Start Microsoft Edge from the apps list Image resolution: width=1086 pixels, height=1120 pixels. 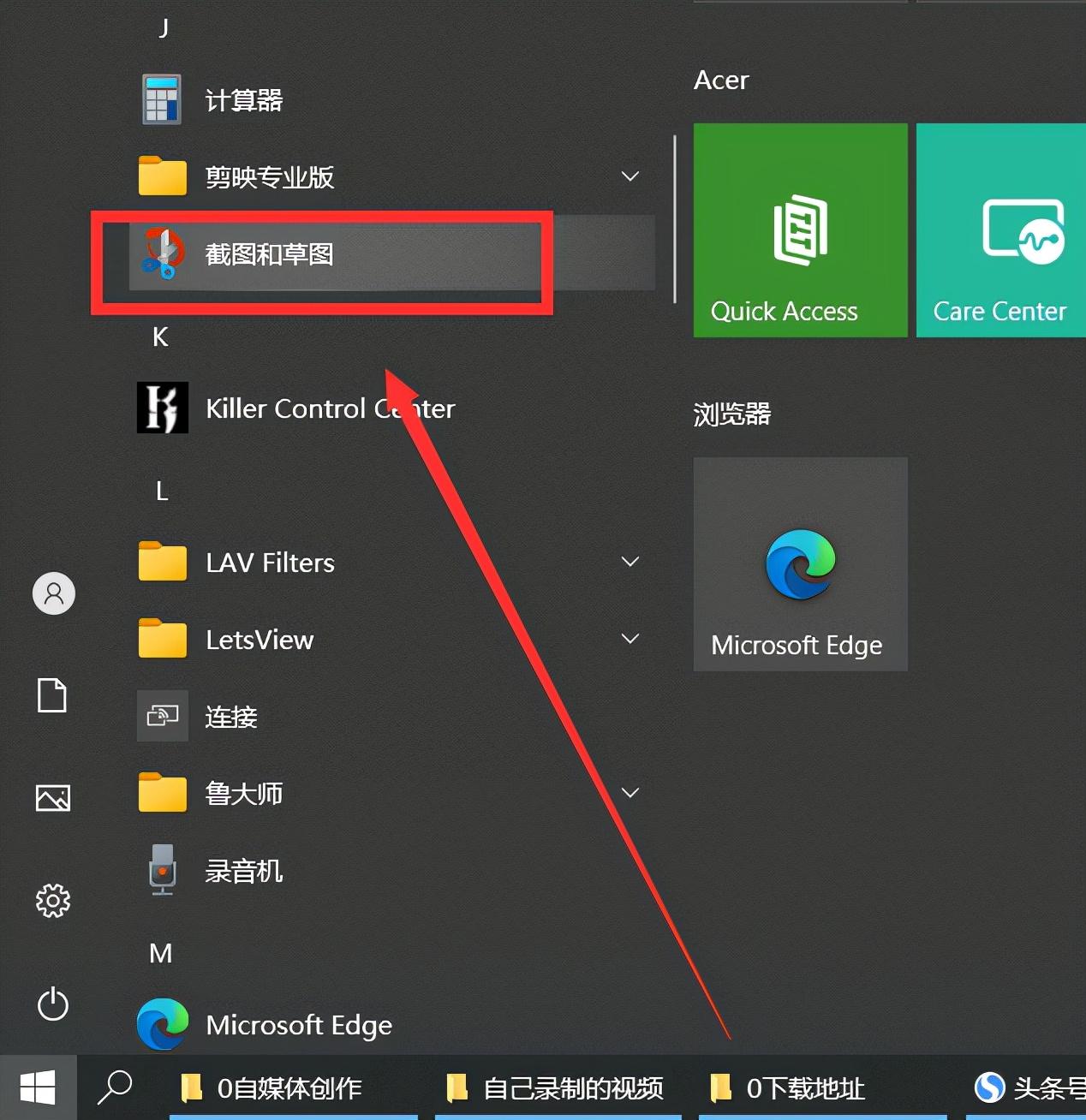click(x=298, y=1025)
